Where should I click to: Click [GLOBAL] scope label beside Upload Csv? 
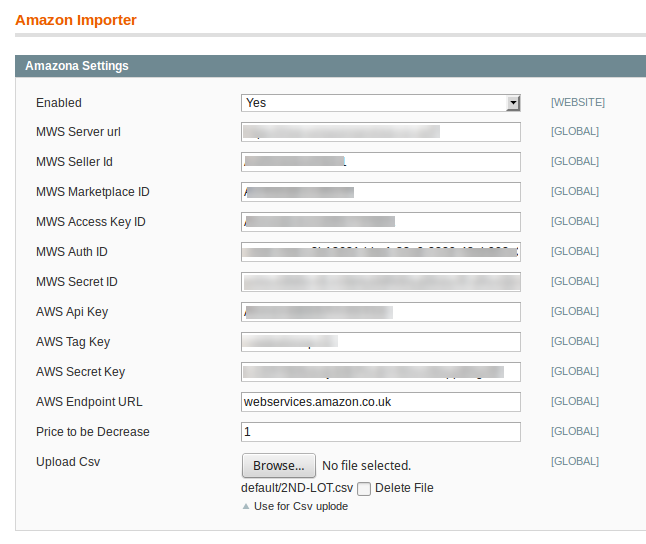click(x=575, y=461)
